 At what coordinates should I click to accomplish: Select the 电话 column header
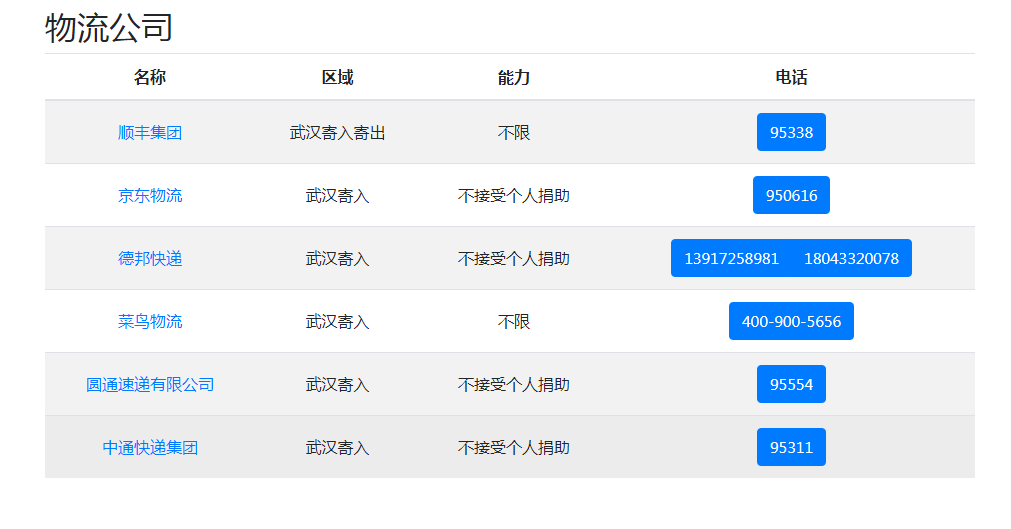791,77
